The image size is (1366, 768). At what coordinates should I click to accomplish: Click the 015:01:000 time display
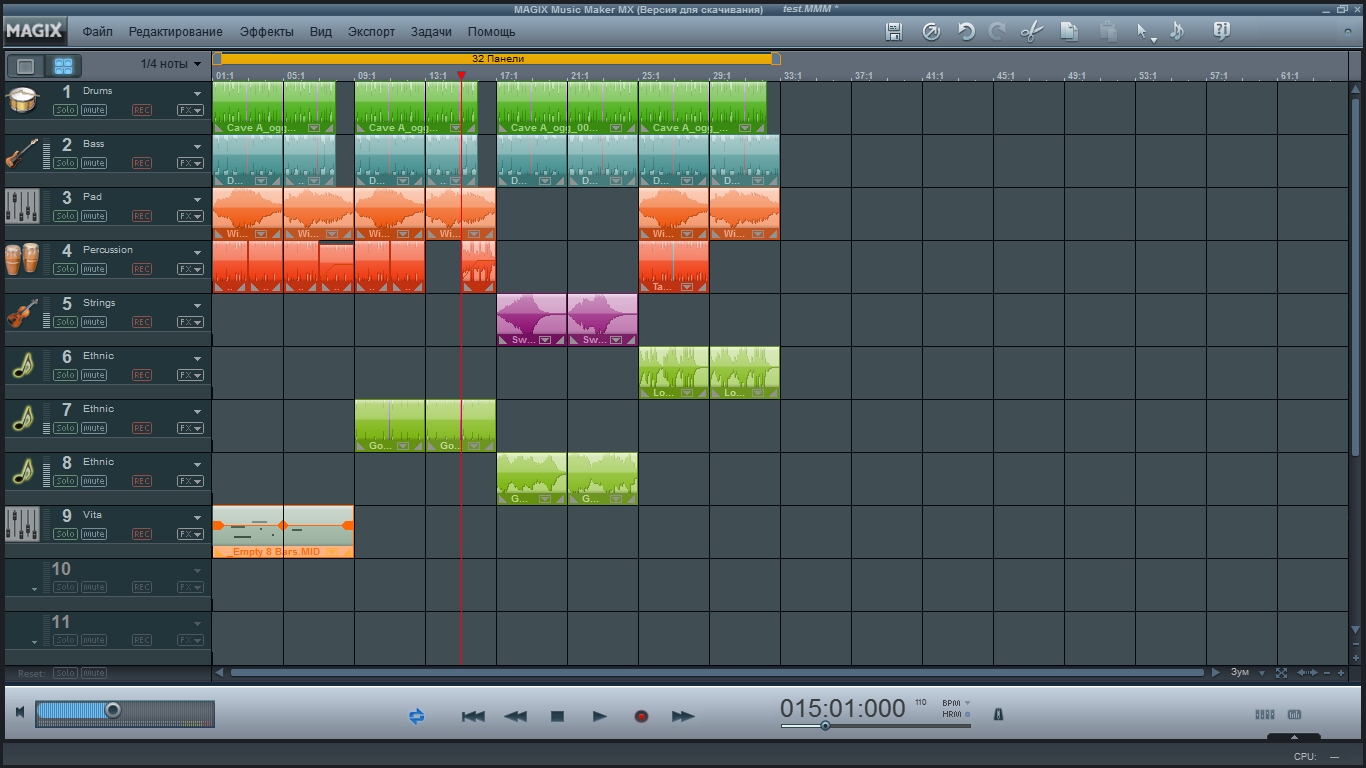point(843,709)
